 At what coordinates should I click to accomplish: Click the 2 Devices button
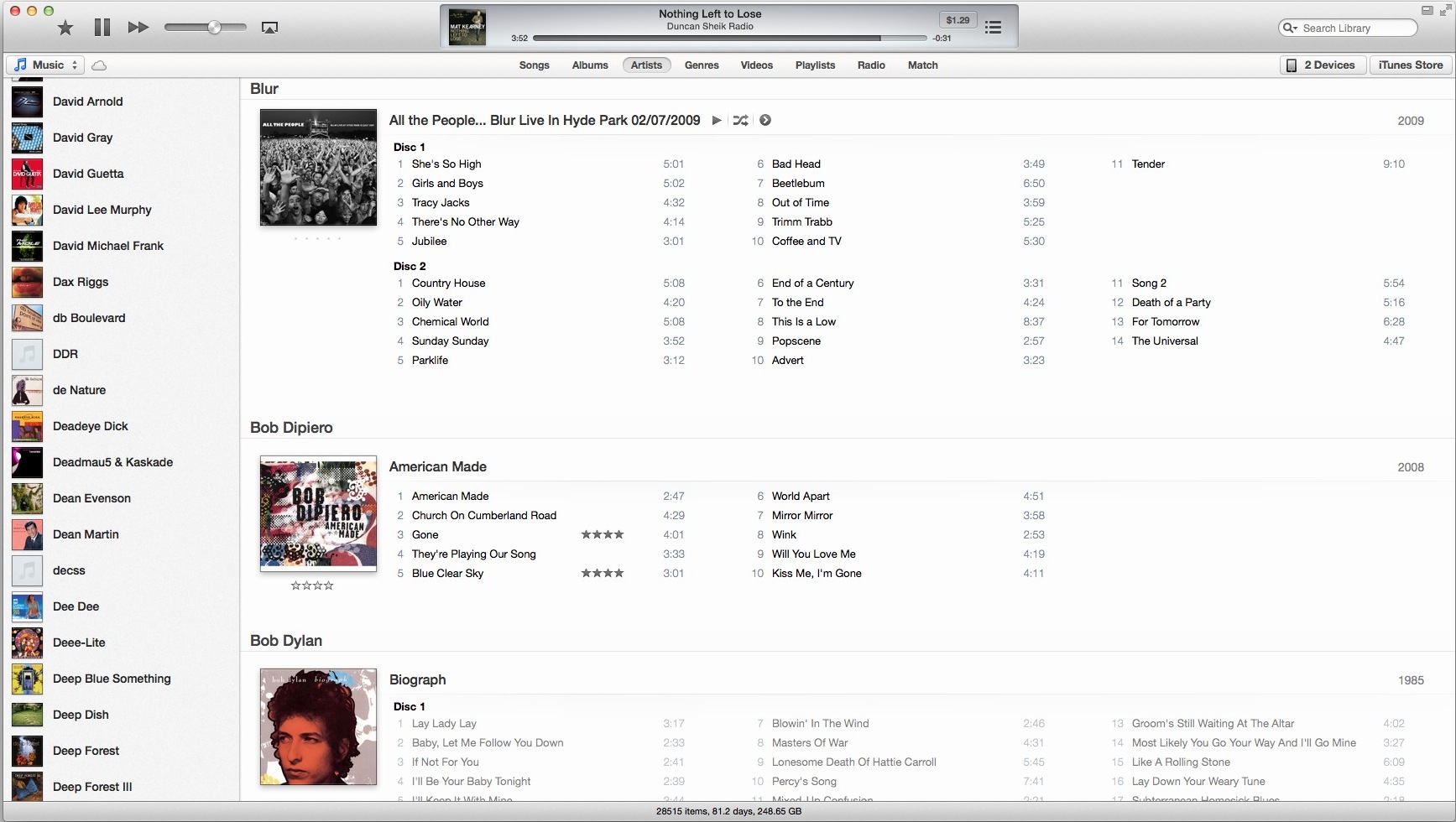click(x=1322, y=65)
